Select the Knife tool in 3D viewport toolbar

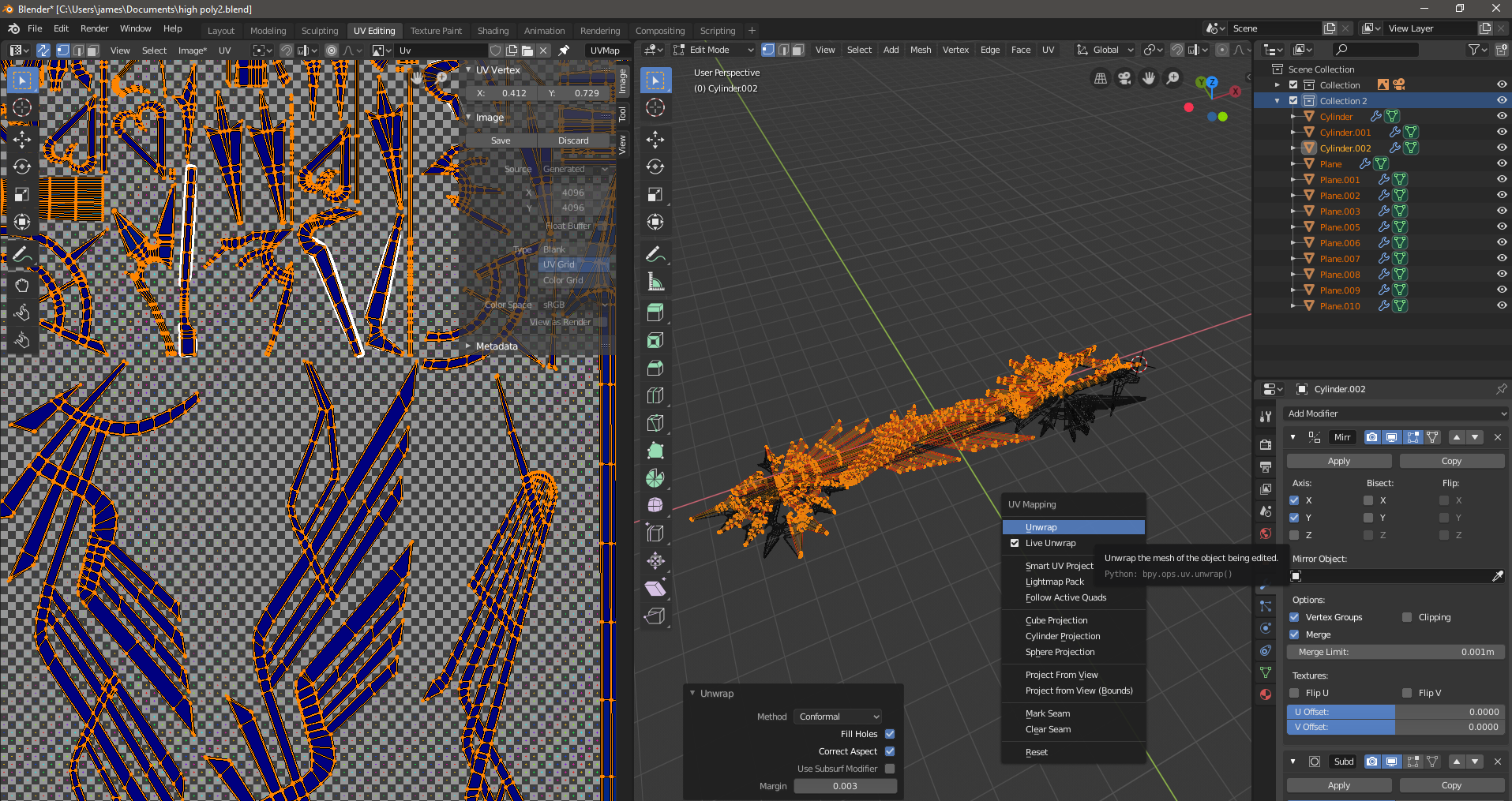[x=655, y=423]
